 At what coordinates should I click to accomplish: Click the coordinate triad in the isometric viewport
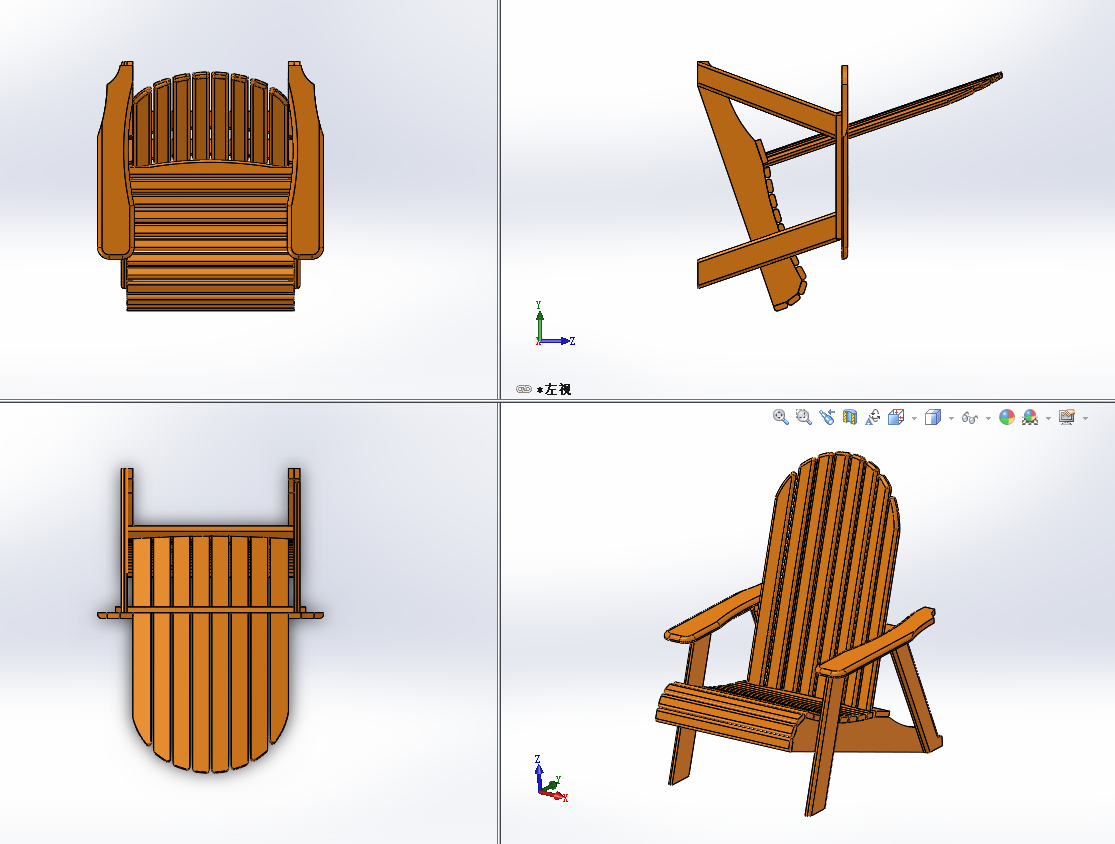551,779
